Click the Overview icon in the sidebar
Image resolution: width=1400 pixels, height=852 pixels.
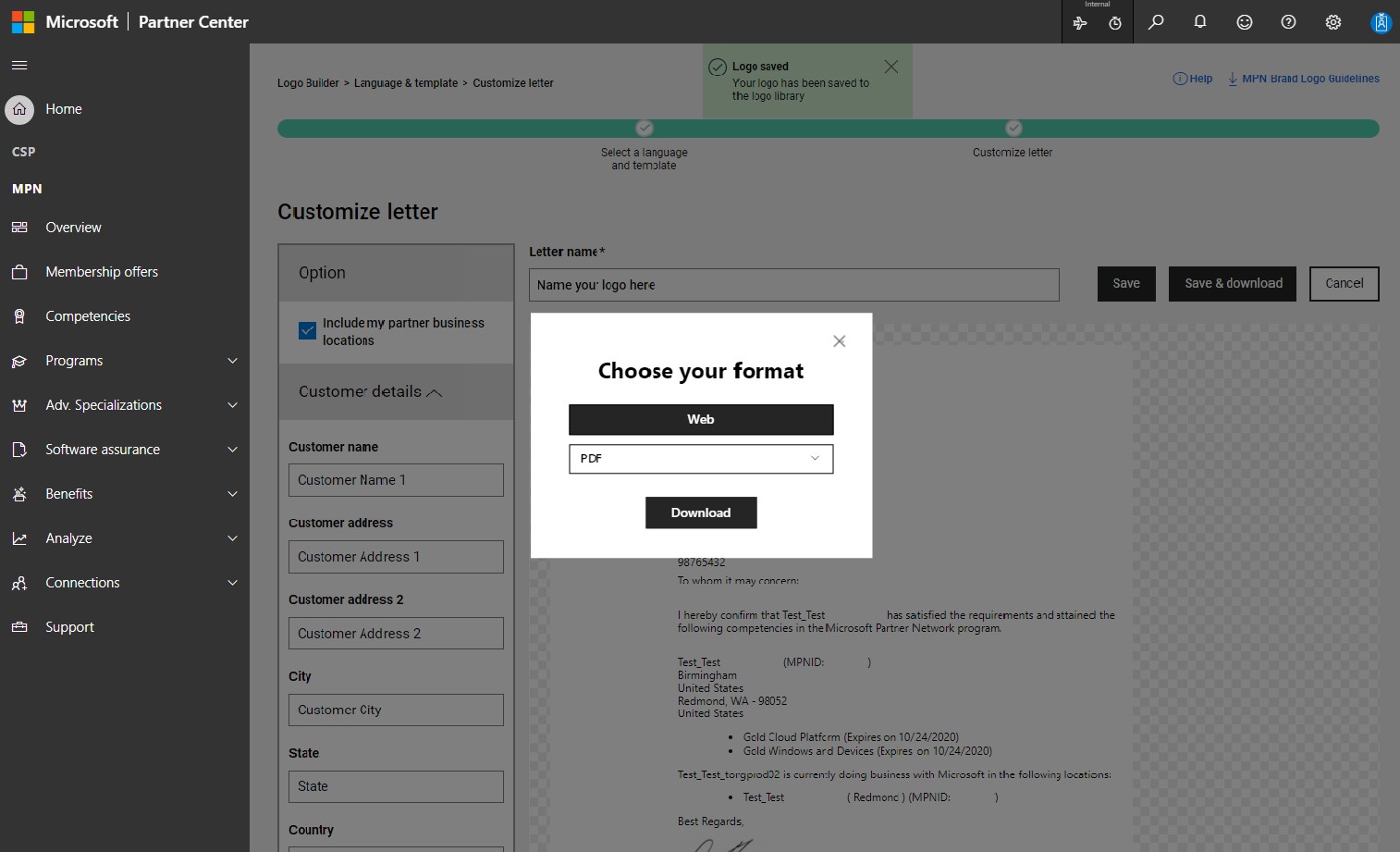coord(19,228)
